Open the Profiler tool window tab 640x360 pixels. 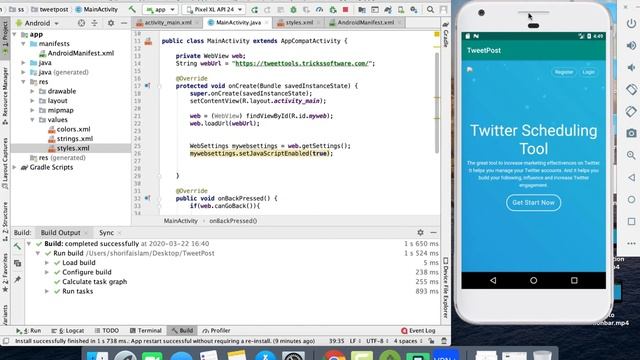(x=216, y=331)
